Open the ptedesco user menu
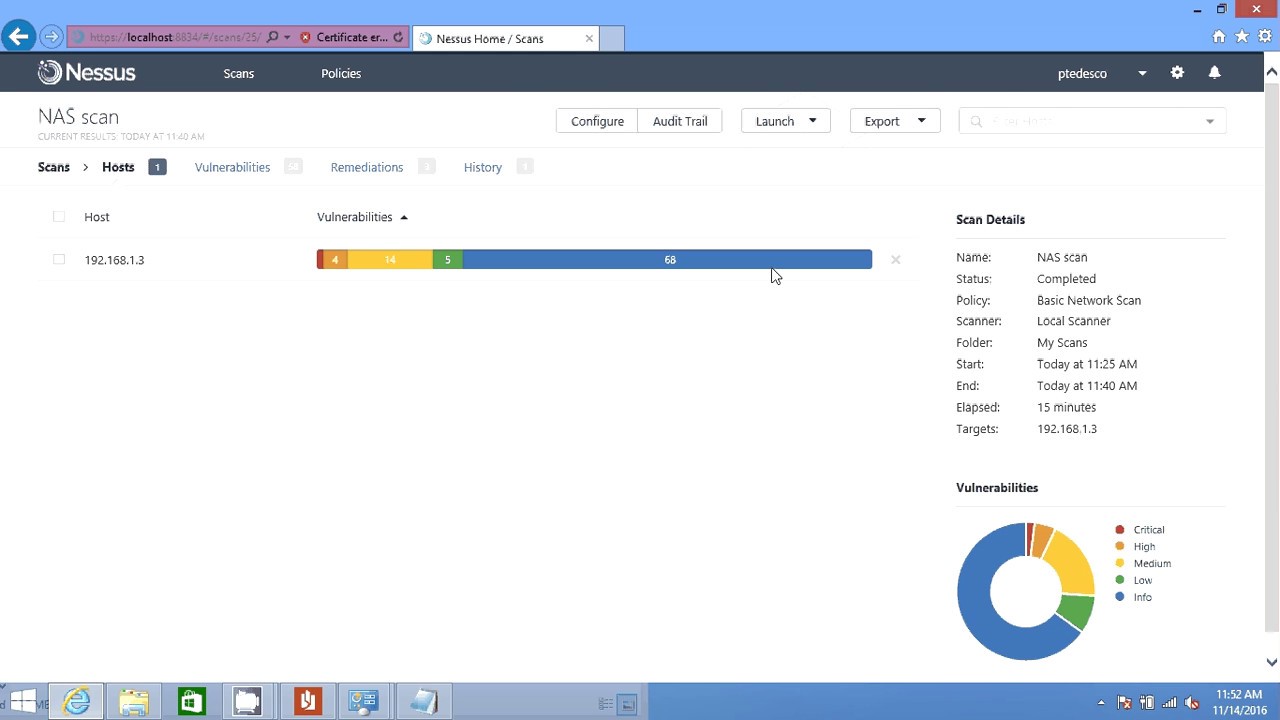 click(1102, 73)
